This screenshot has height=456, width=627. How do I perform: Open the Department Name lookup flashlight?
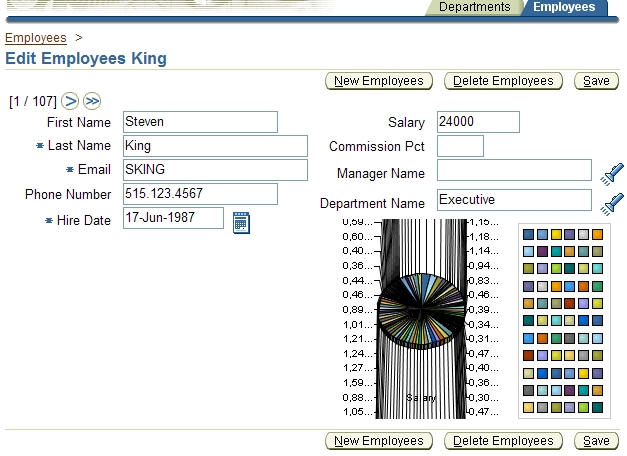(x=612, y=204)
